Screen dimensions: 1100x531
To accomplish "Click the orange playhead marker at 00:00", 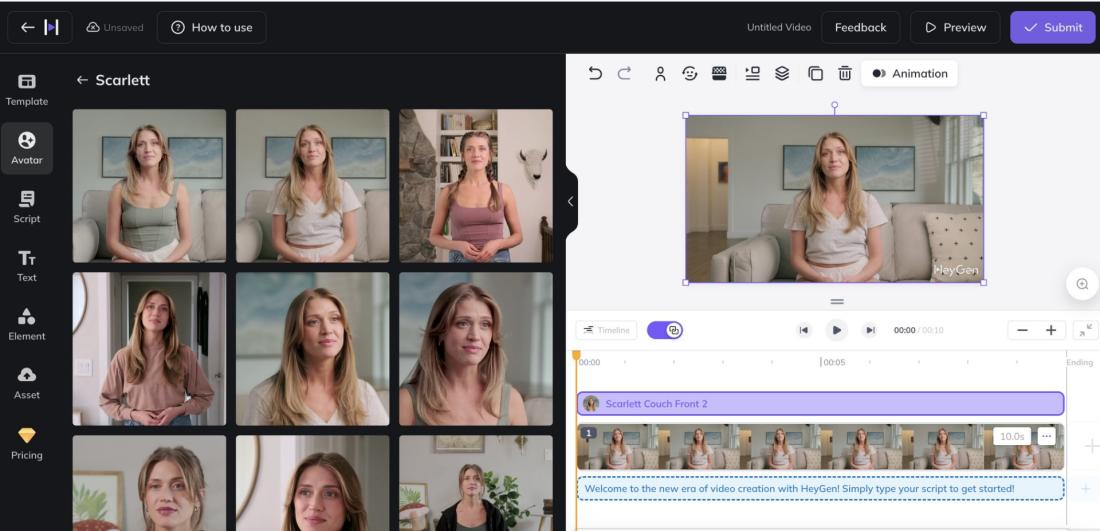I will pos(577,356).
